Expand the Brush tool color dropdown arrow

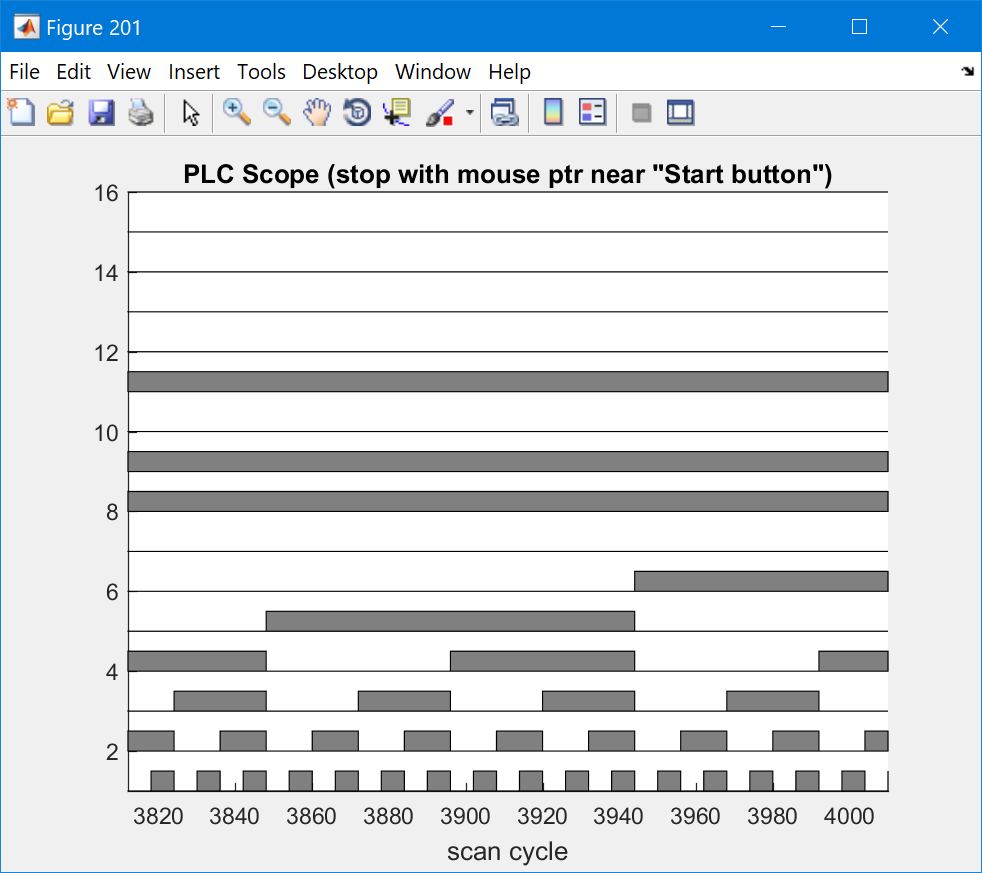coord(469,114)
